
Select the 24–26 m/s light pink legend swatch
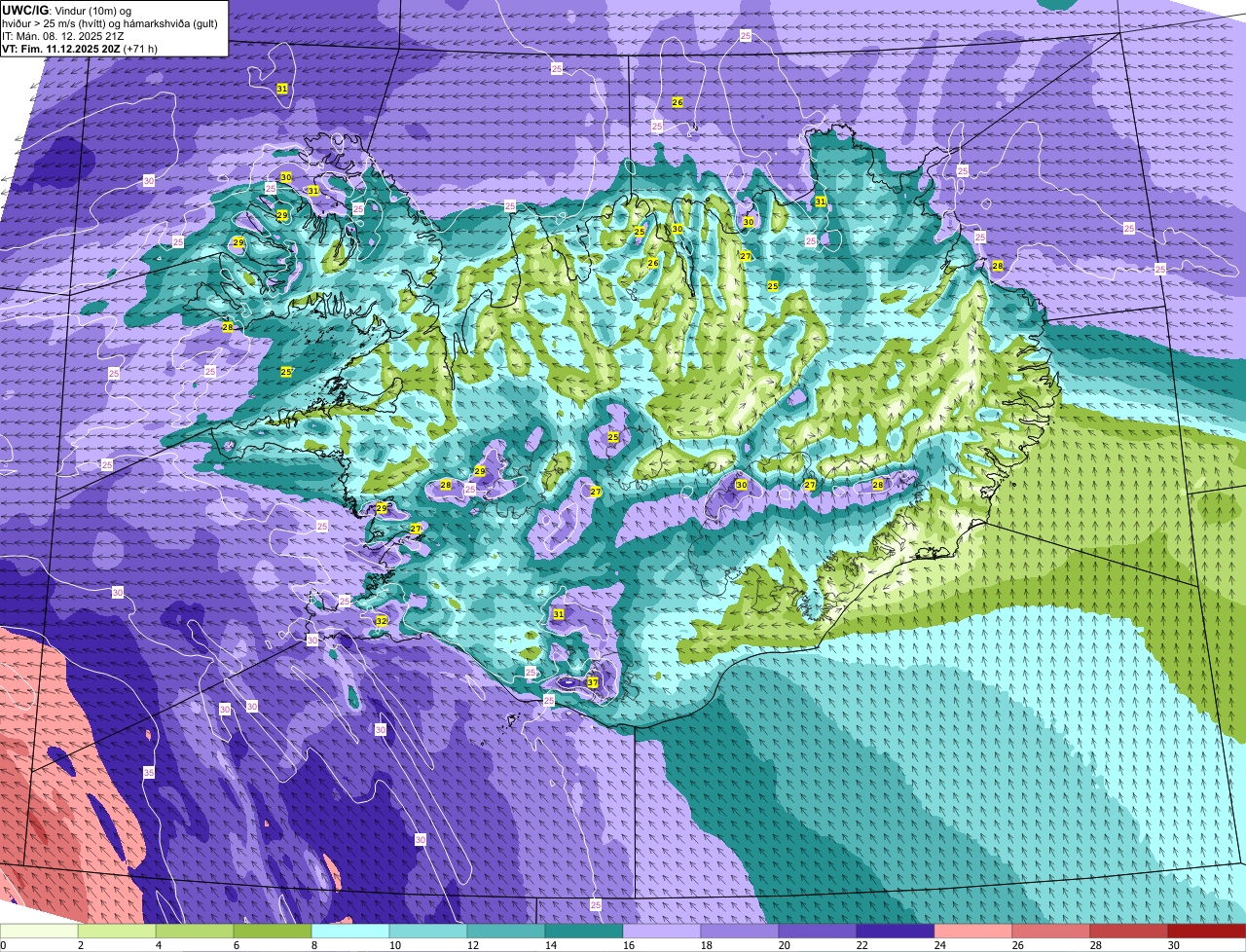click(973, 931)
